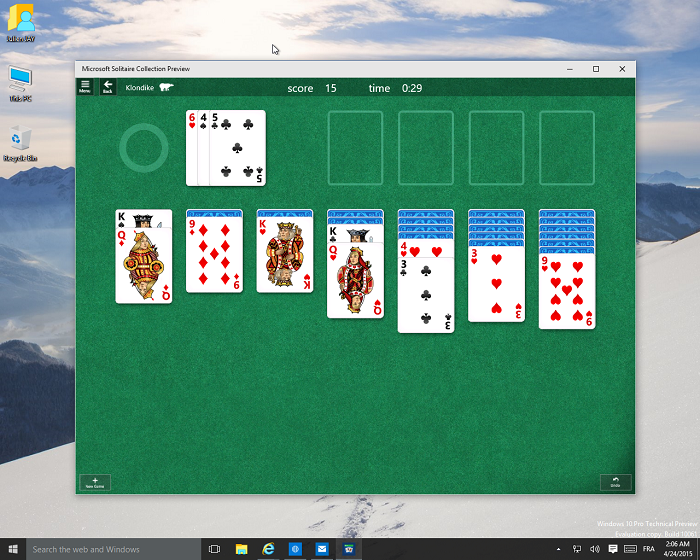Click the fourth empty foundation slot
Screen dimensions: 700x560
[x=567, y=148]
